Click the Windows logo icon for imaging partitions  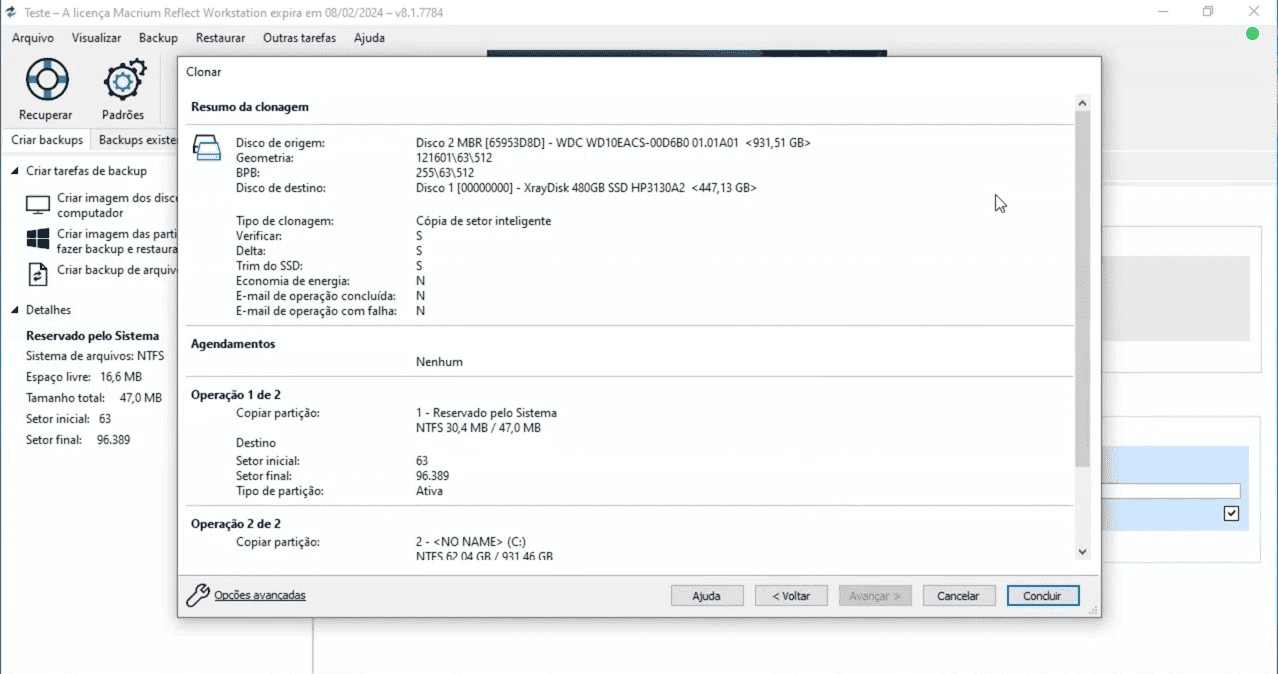tap(38, 240)
